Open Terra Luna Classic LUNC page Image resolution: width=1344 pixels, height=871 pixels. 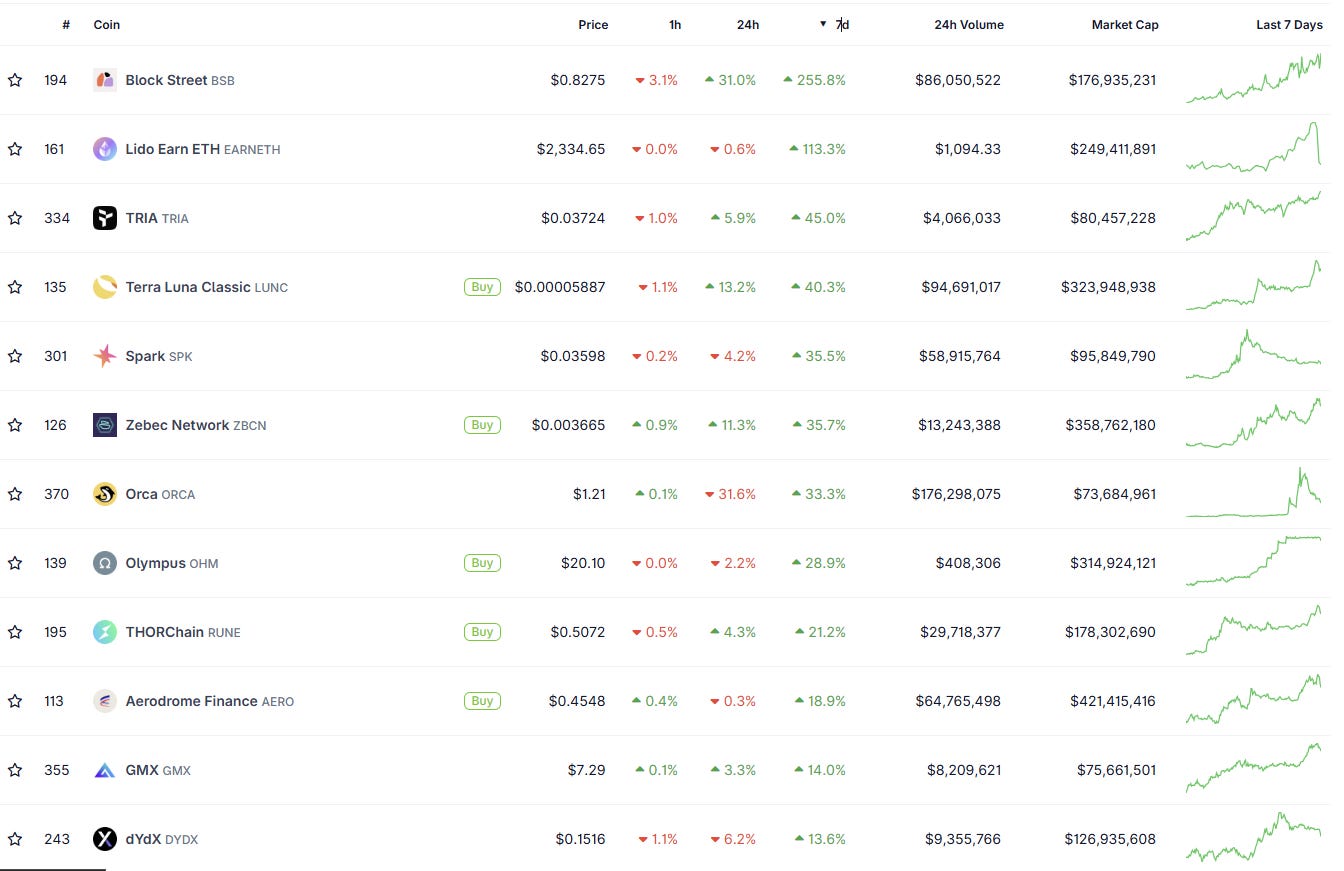[x=207, y=287]
